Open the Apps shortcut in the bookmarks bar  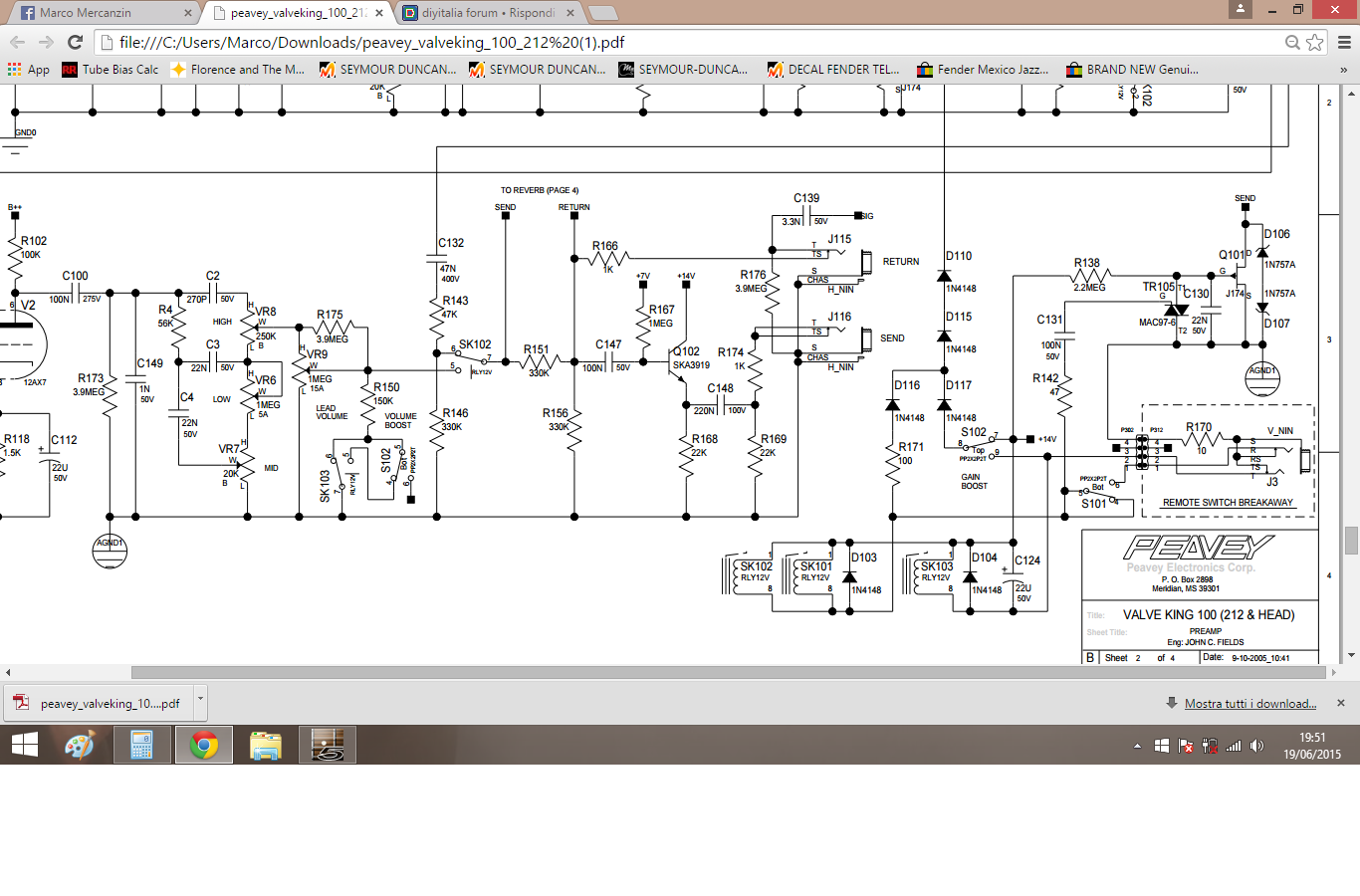pos(29,70)
